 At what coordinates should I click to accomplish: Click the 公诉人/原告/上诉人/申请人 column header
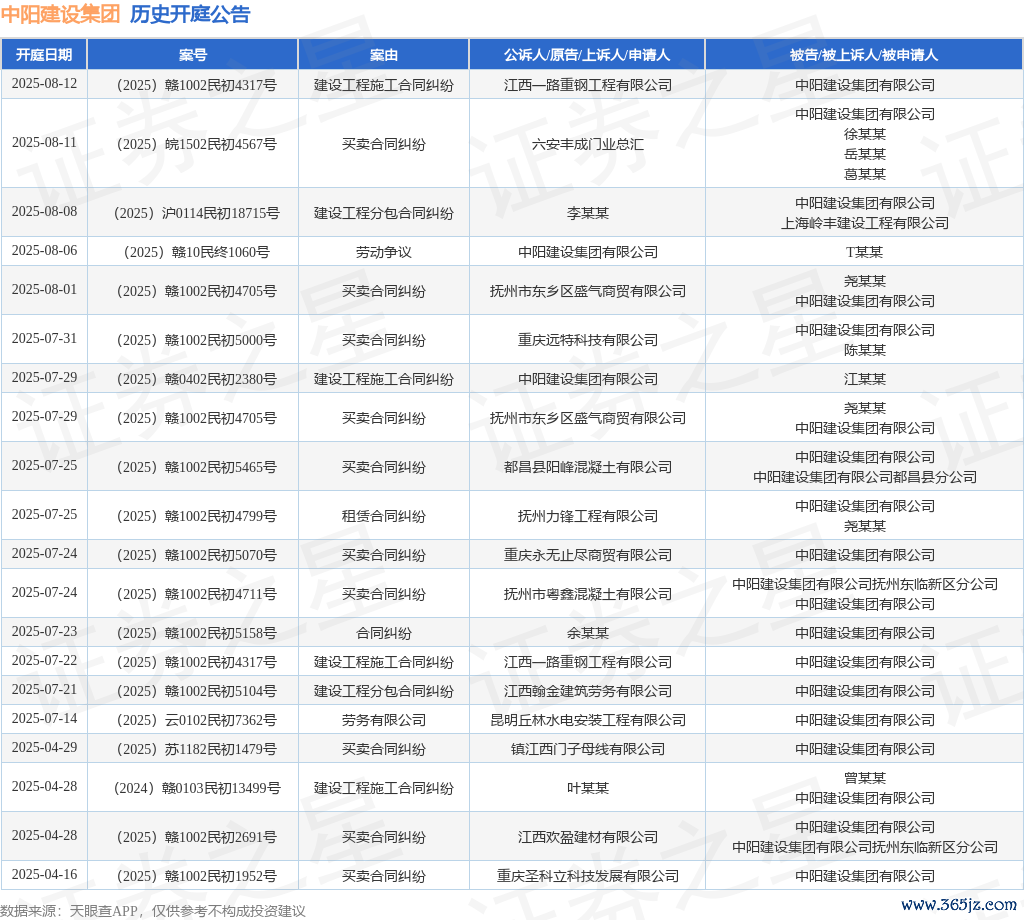click(587, 54)
